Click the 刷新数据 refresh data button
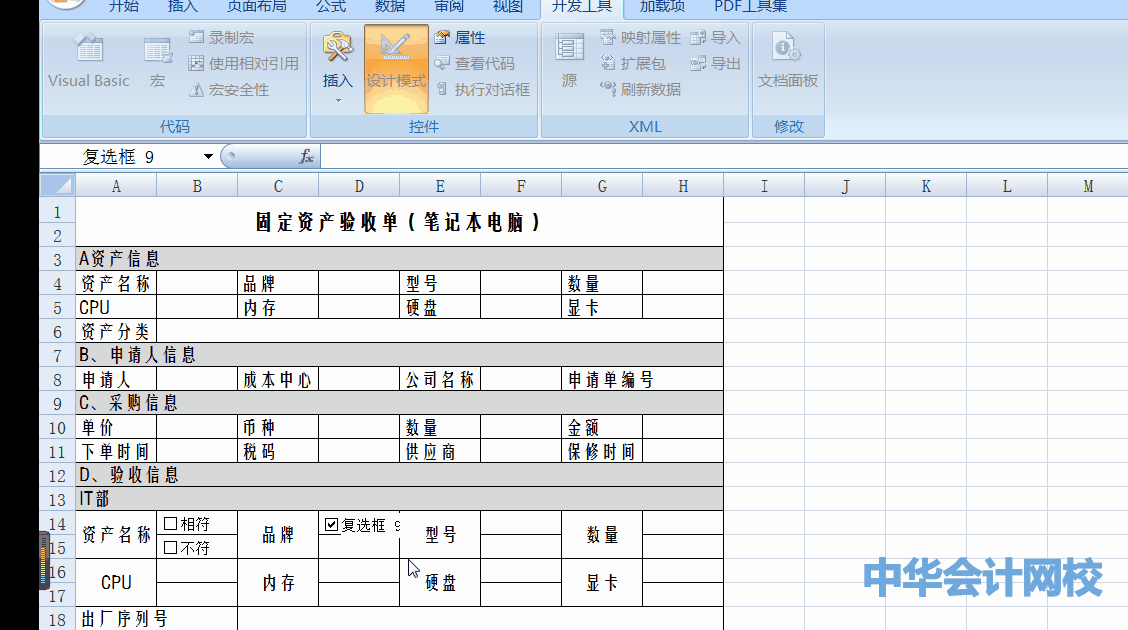The image size is (1128, 630). point(640,90)
